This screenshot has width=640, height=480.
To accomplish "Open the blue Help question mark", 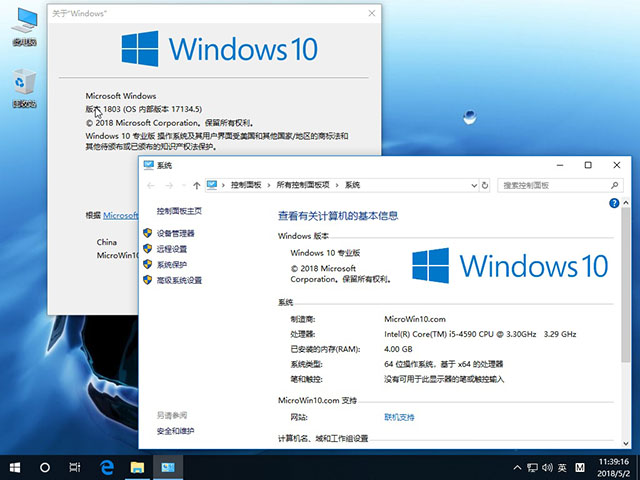I will click(614, 203).
